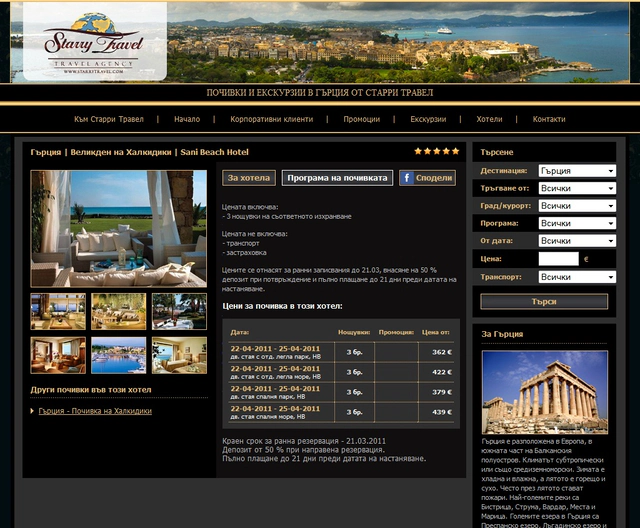Open the evening terrace seating thumbnail
Viewport: 640px width, 528px height.
click(118, 311)
